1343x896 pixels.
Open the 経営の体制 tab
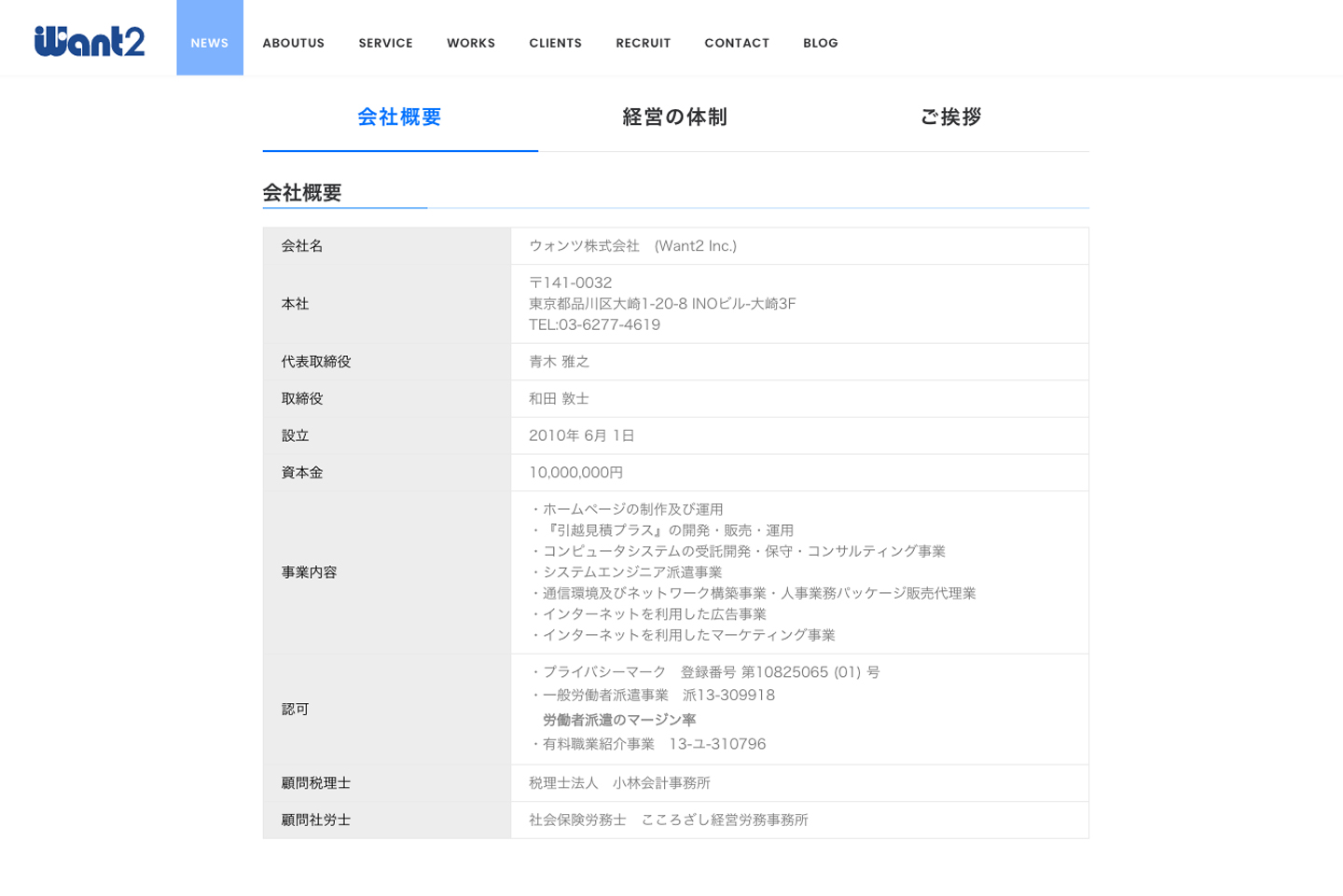pyautogui.click(x=673, y=117)
